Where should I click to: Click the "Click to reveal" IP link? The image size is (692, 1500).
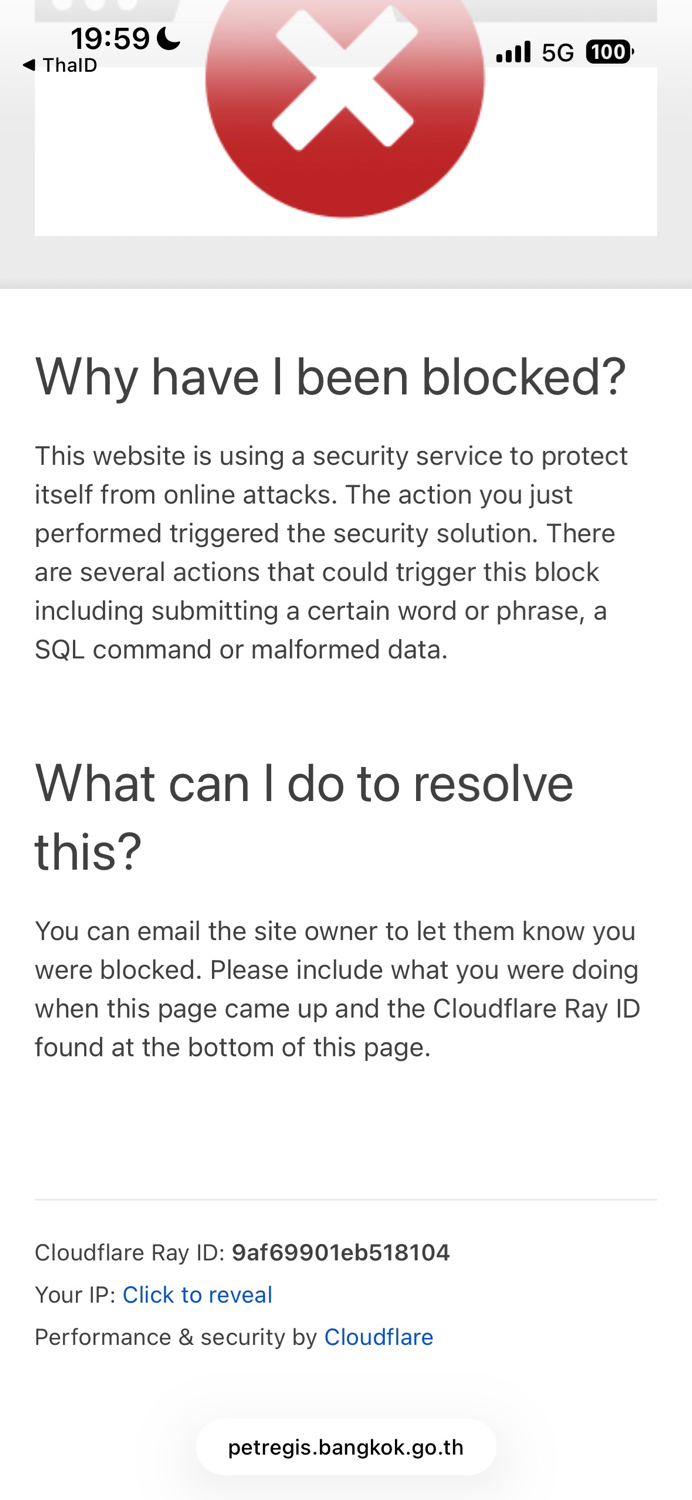(x=197, y=1295)
